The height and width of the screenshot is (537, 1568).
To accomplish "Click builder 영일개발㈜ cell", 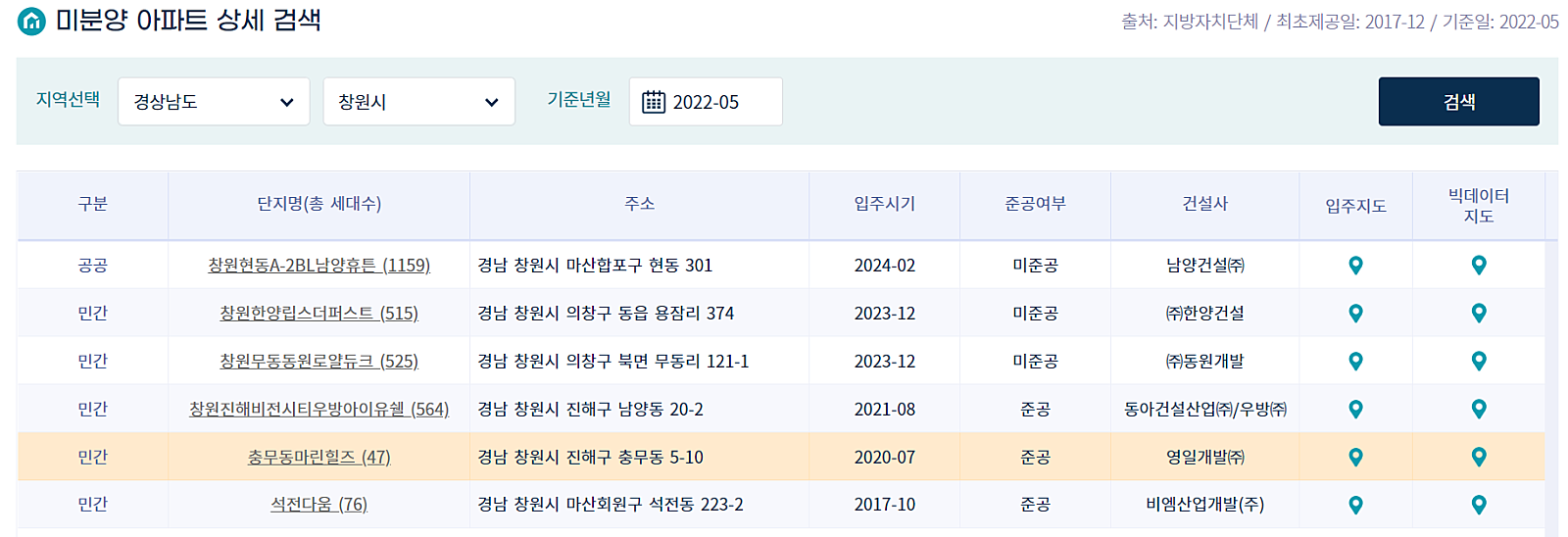I will pos(1205,458).
